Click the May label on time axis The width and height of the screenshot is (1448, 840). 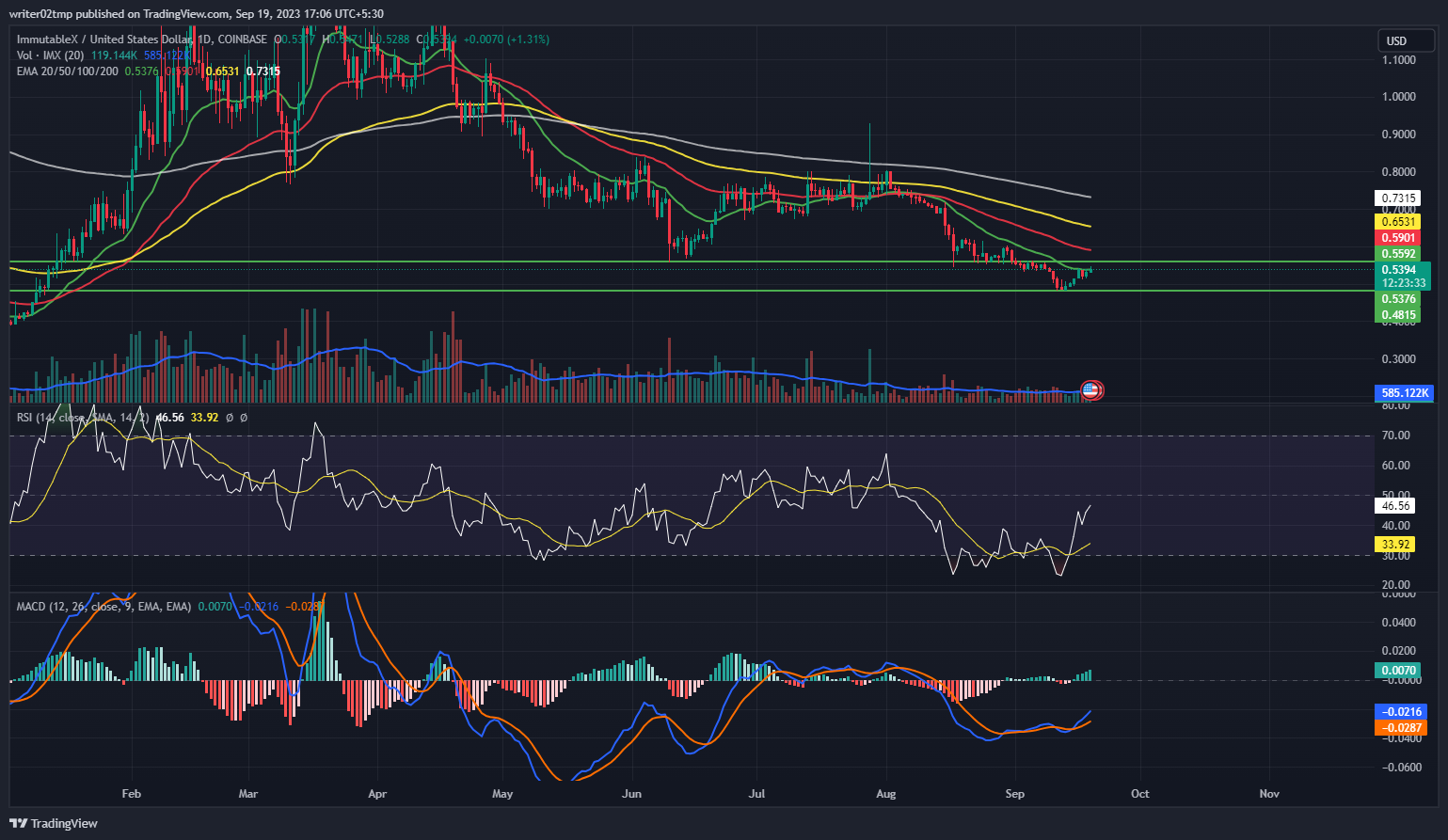click(x=502, y=794)
